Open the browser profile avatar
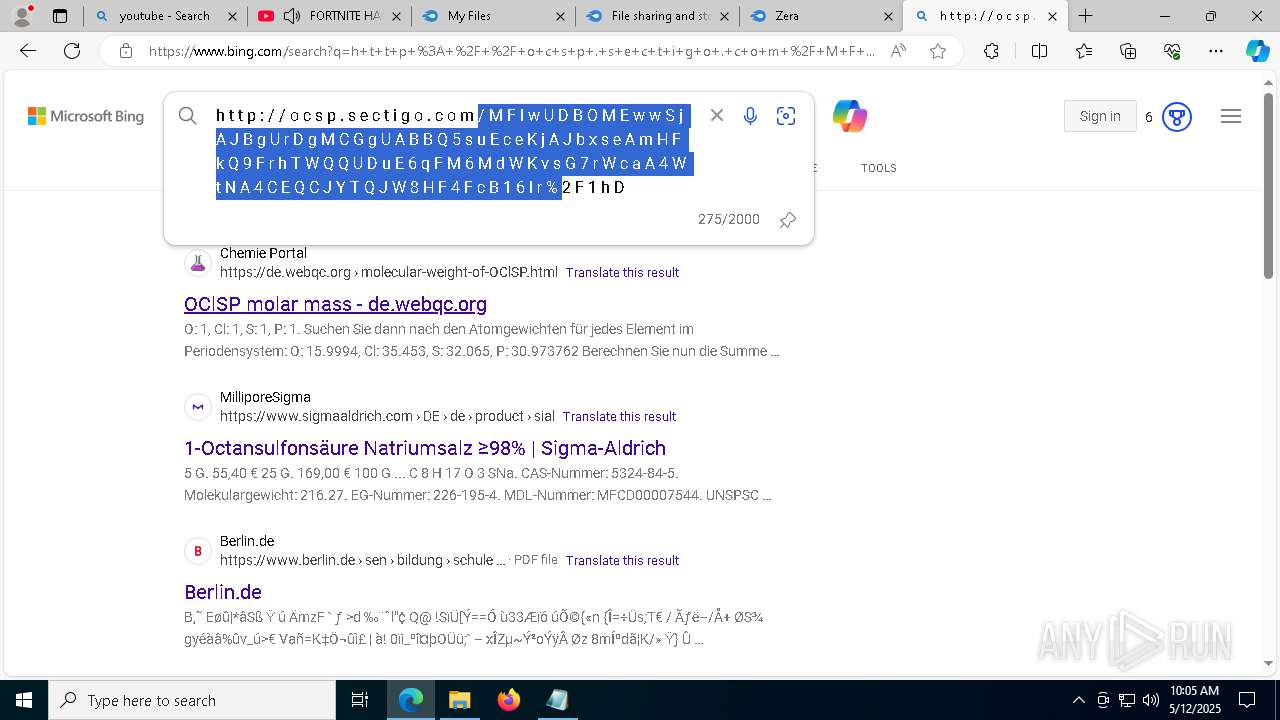1280x720 pixels. (21, 16)
